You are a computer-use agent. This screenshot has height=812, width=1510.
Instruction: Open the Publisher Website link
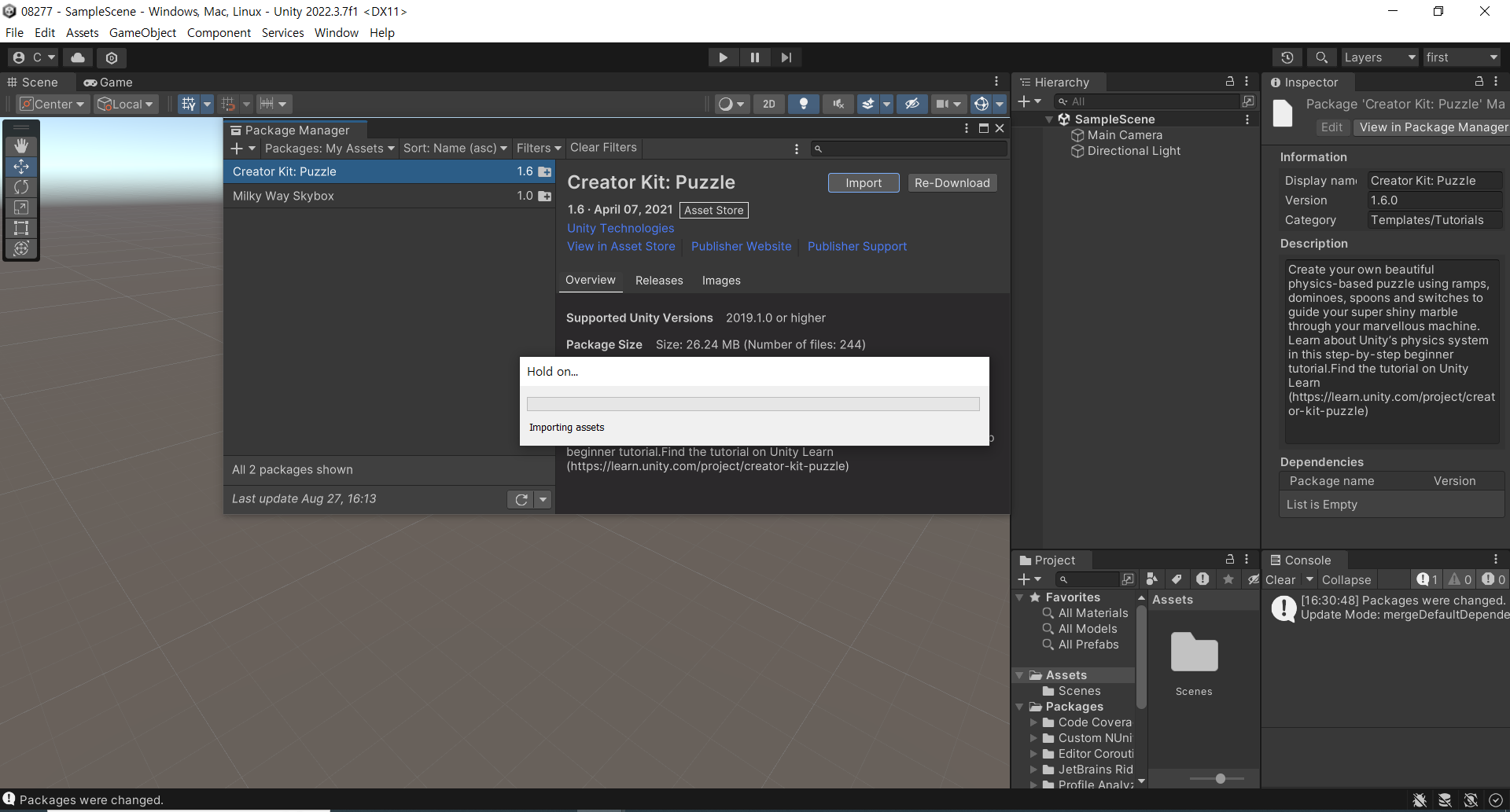point(741,246)
